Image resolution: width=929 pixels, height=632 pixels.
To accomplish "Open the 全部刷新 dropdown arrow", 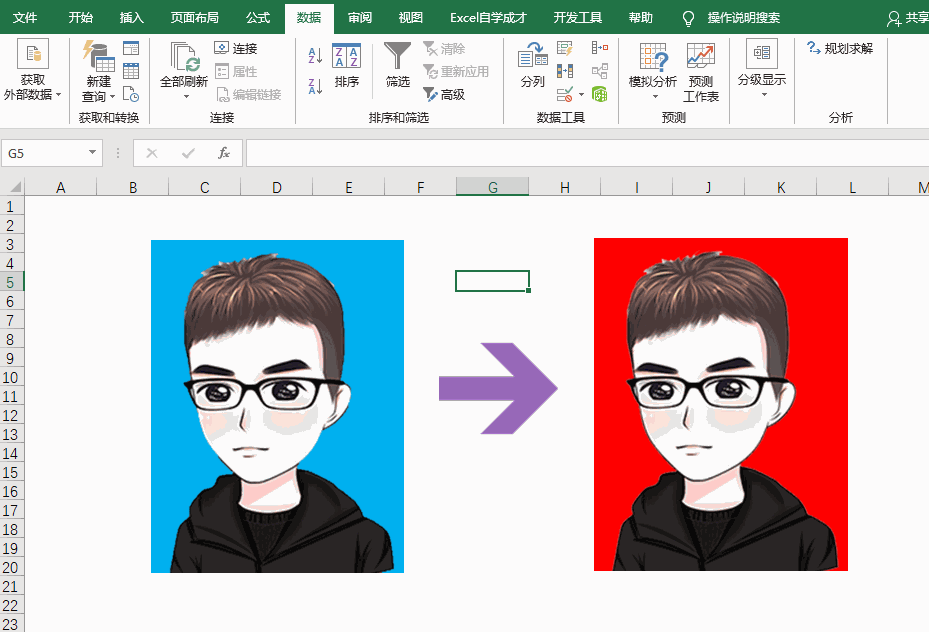I will 185,97.
